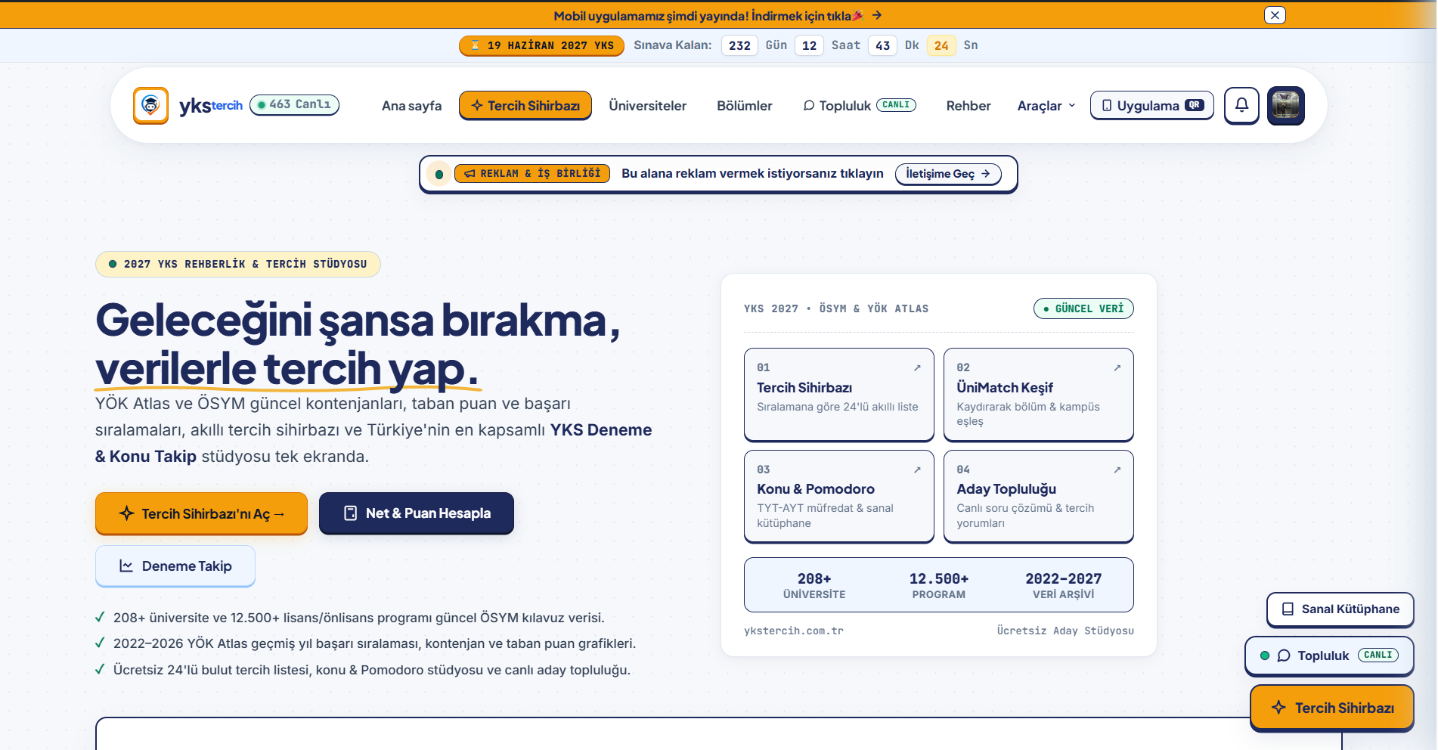The height and width of the screenshot is (750, 1438).
Task: Select Tercih Sihirbazı in the nav bar
Action: tap(525, 105)
